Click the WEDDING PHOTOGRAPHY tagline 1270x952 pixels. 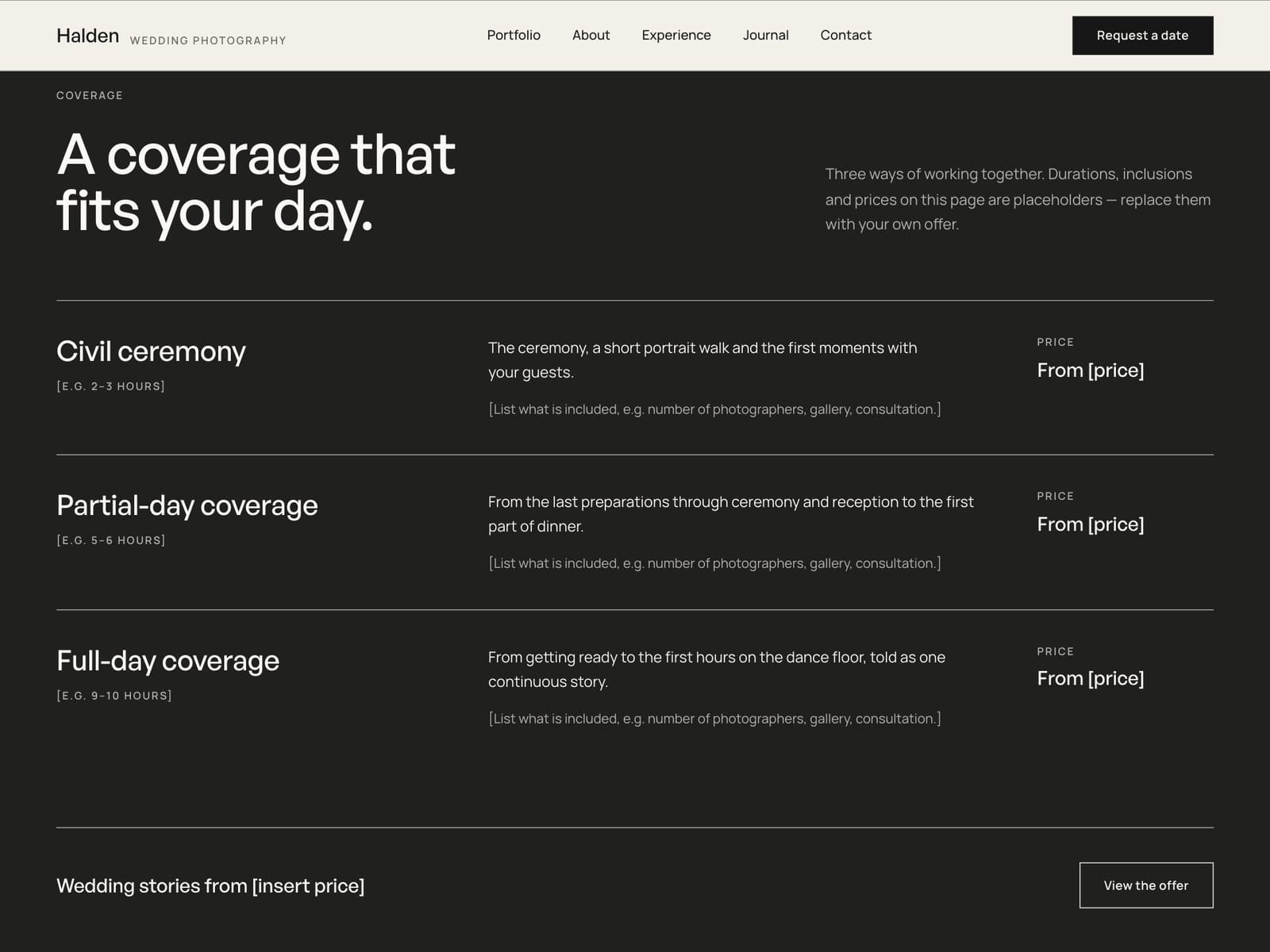(x=208, y=40)
